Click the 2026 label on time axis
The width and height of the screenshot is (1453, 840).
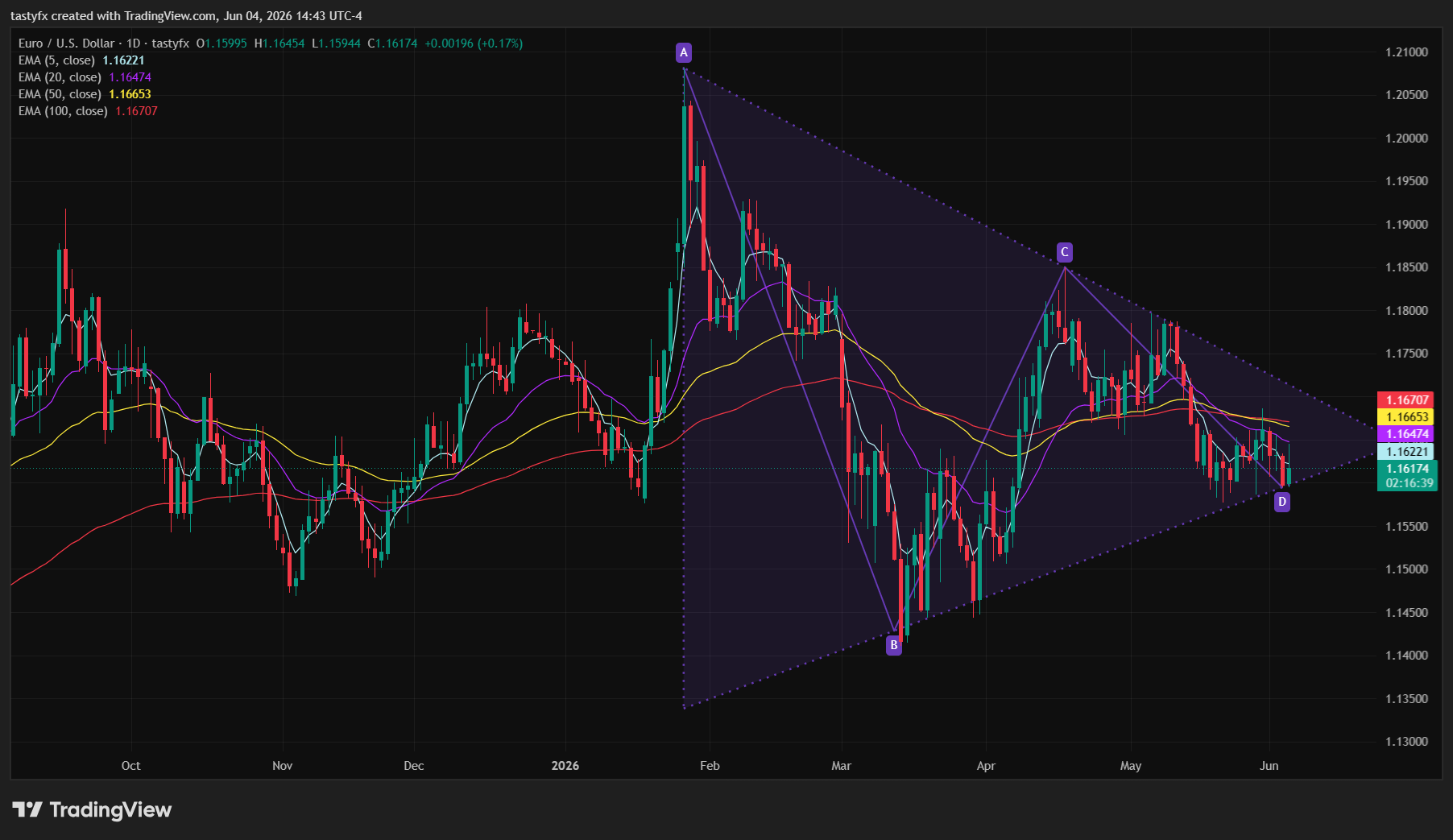tap(565, 766)
